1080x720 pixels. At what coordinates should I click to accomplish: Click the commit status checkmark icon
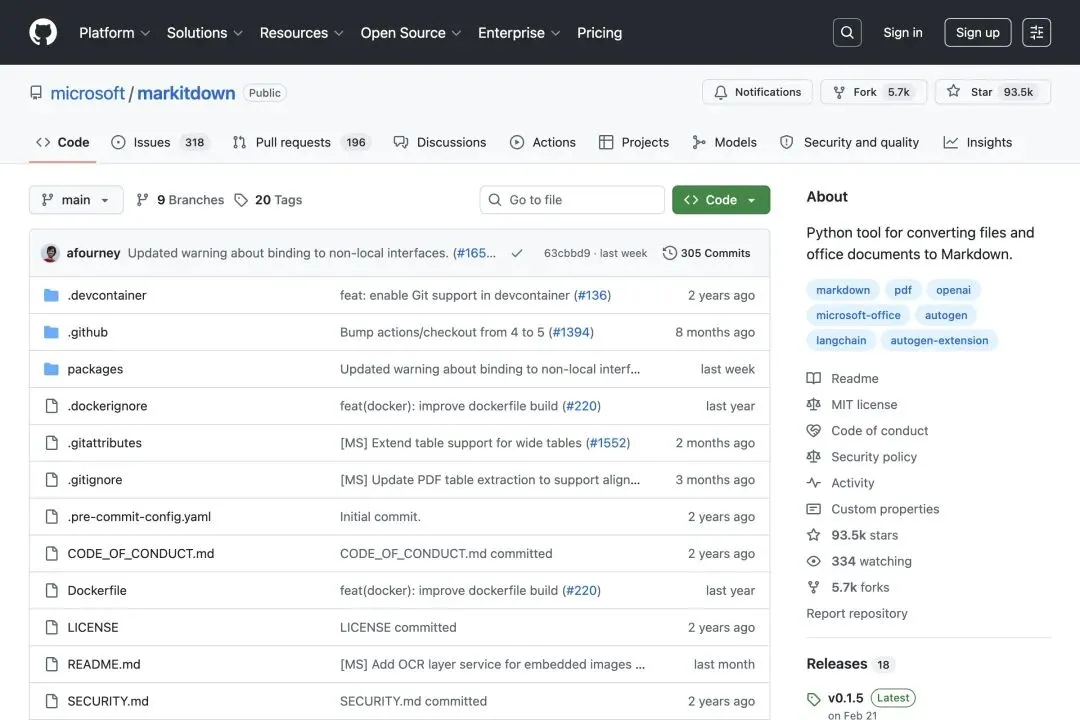[517, 253]
